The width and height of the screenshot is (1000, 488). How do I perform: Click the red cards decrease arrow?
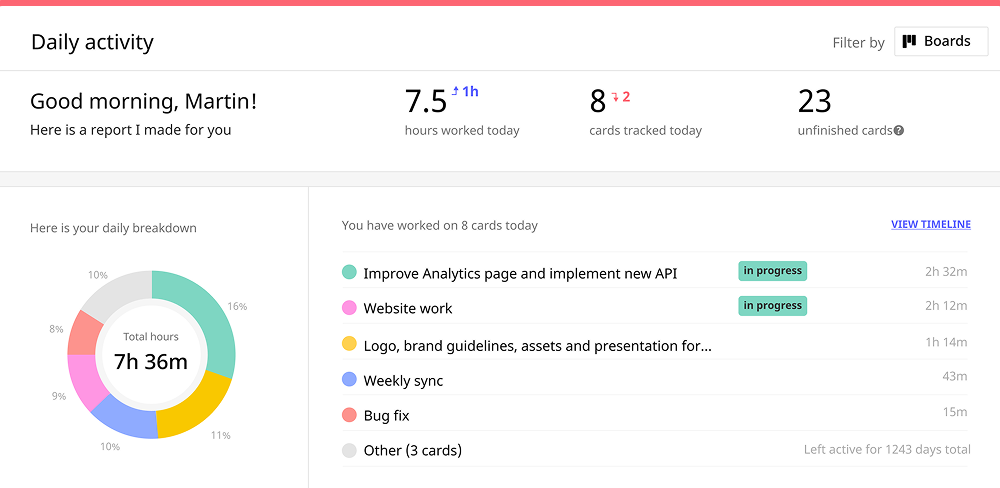(x=616, y=97)
